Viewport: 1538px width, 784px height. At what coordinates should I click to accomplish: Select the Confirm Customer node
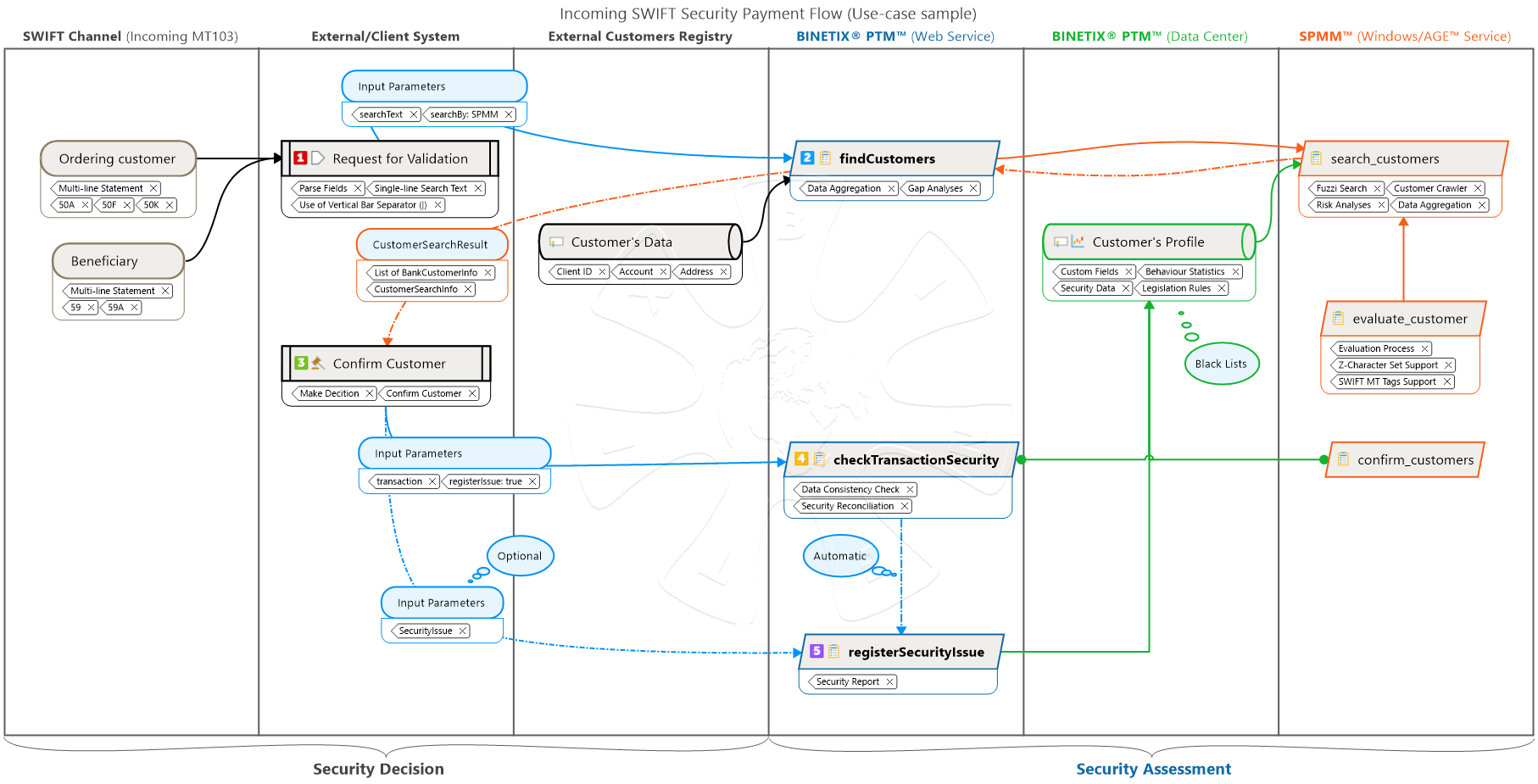(386, 364)
